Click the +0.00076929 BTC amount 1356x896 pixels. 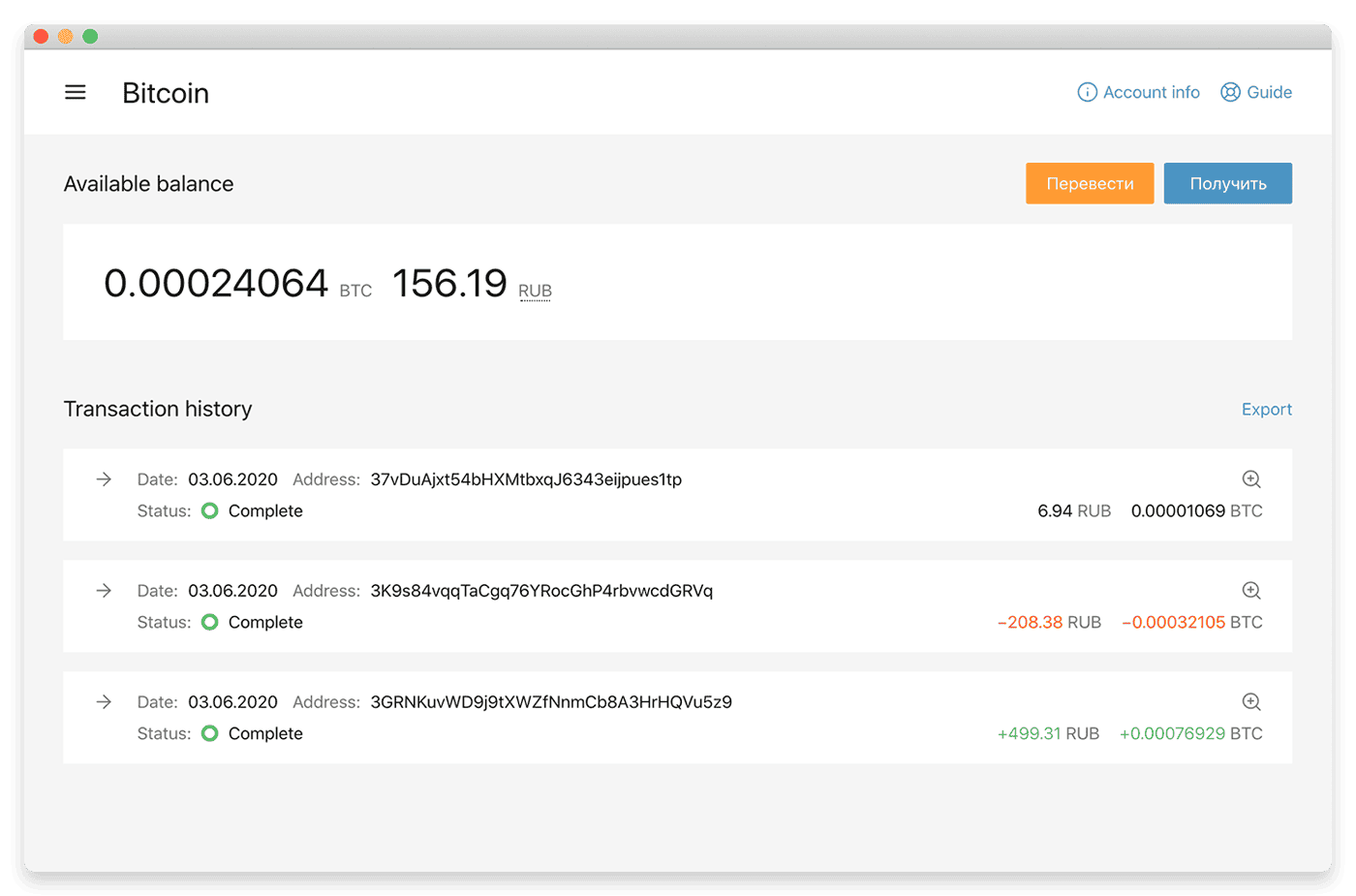point(1190,733)
